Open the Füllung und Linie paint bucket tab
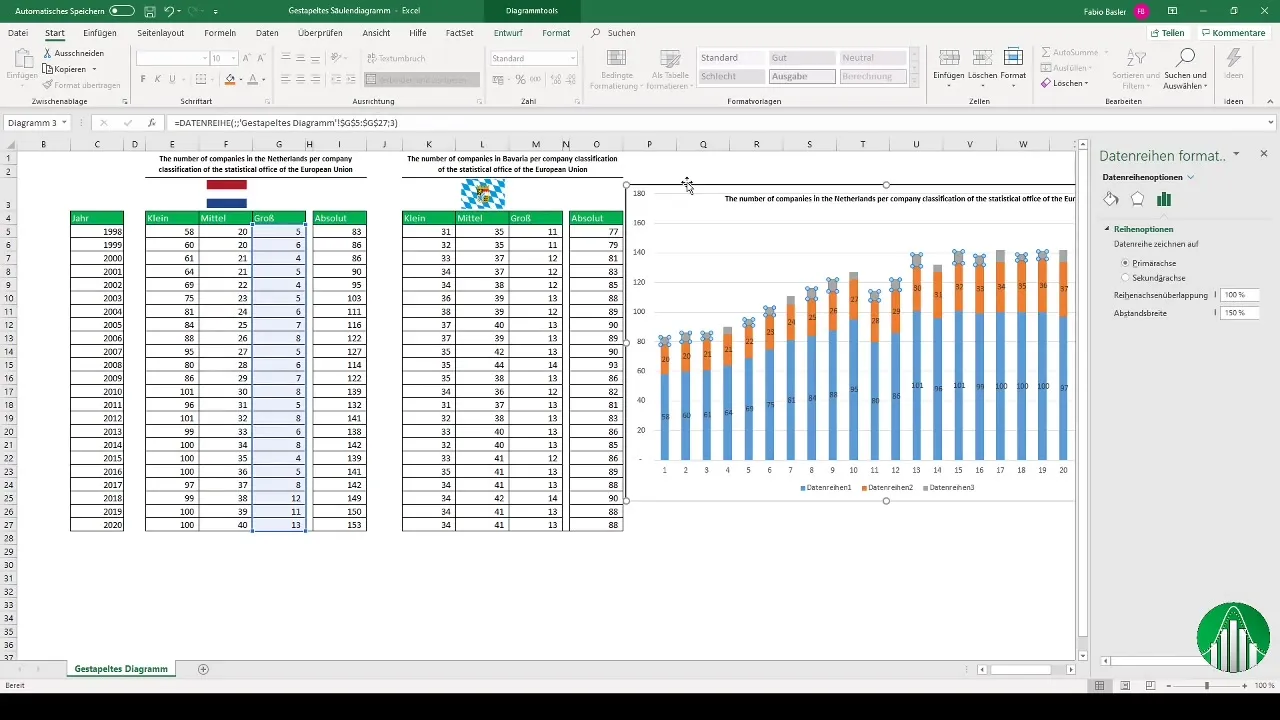Screen dimensions: 1280x720 click(1111, 199)
